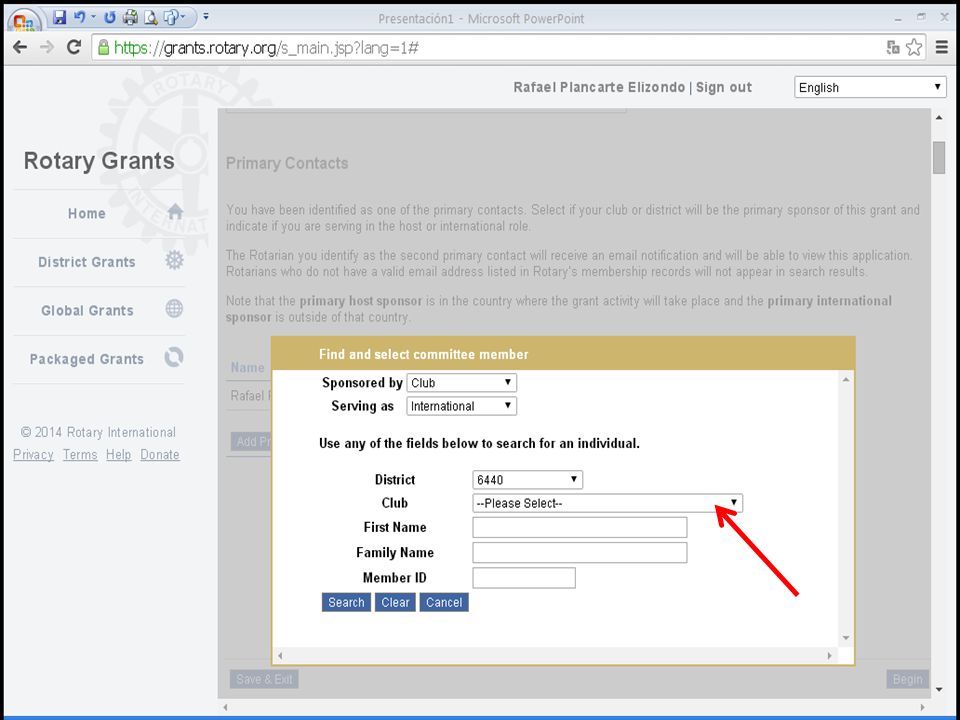Click dialog horizontal scroll left arrow
This screenshot has width=960, height=720.
click(280, 656)
